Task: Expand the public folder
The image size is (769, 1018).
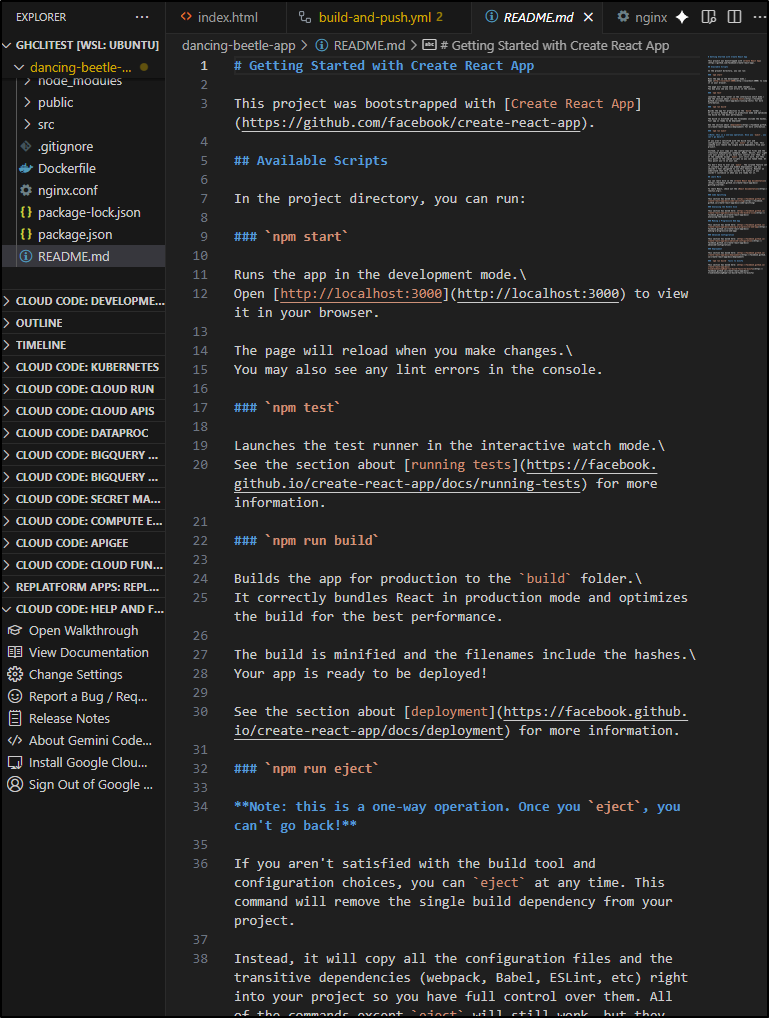Action: click(x=55, y=103)
